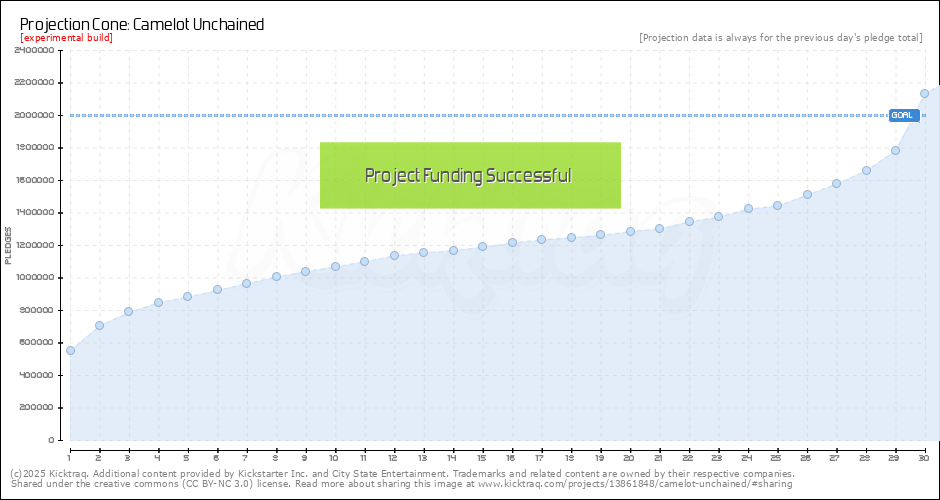Click the red experimental build label

coord(66,38)
